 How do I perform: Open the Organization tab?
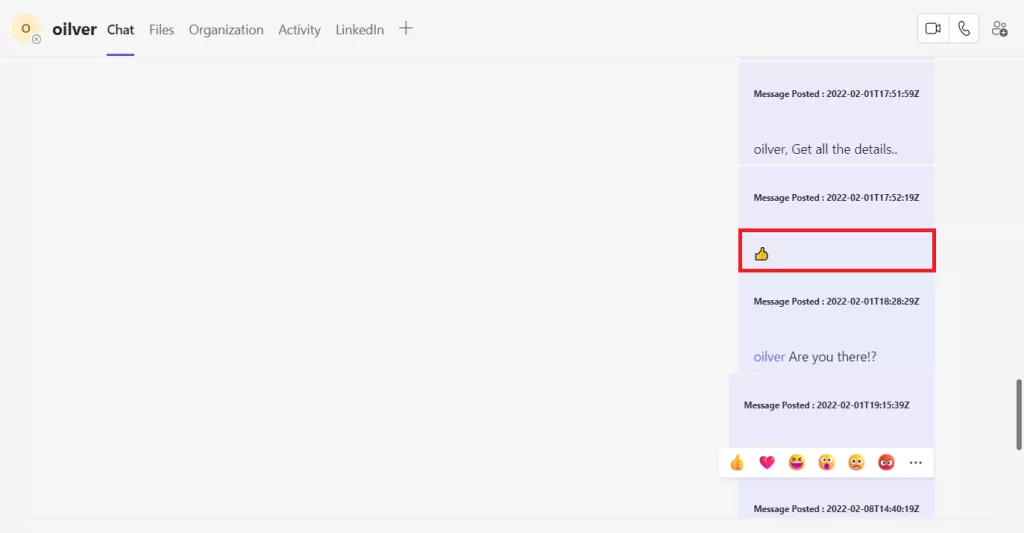coord(226,30)
